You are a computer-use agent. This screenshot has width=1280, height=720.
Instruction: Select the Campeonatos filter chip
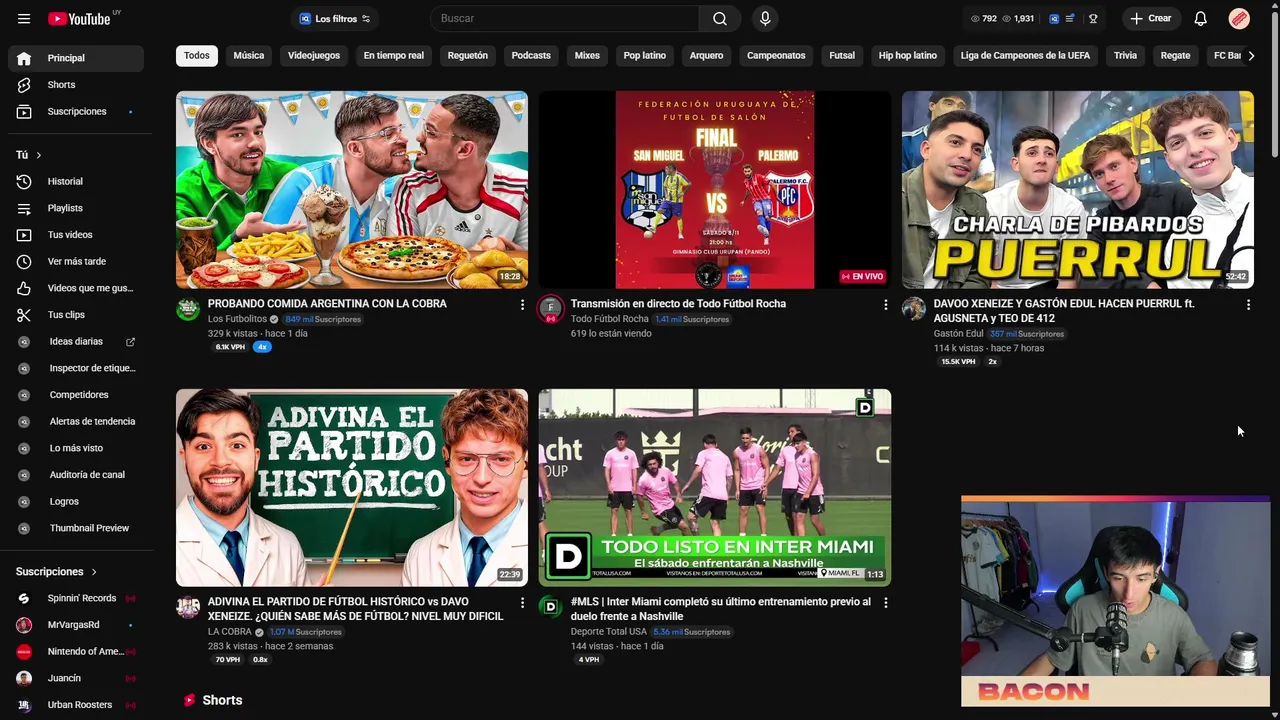coord(776,56)
